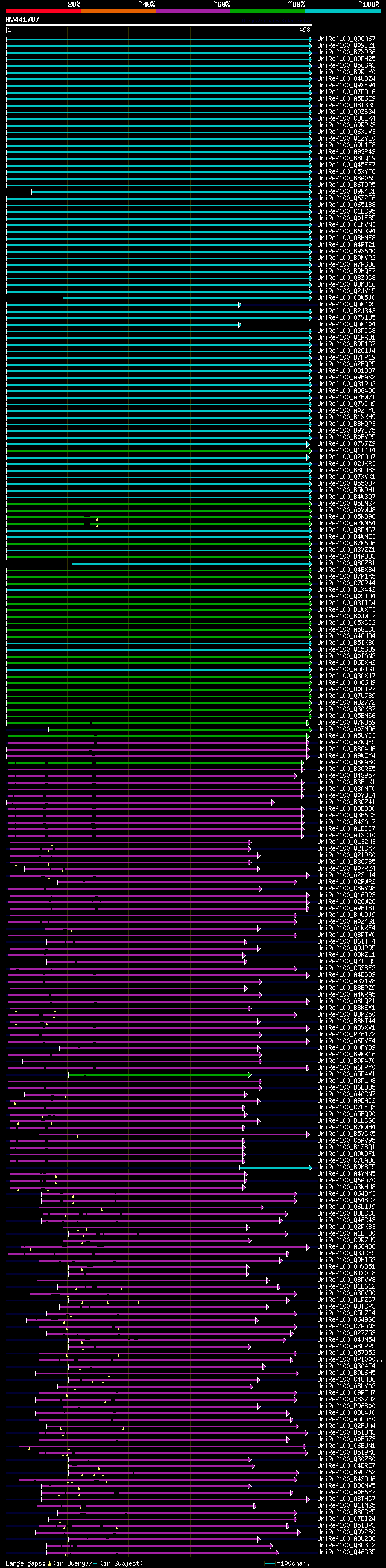Select the UniRef100_O27753 label

(346, 1334)
